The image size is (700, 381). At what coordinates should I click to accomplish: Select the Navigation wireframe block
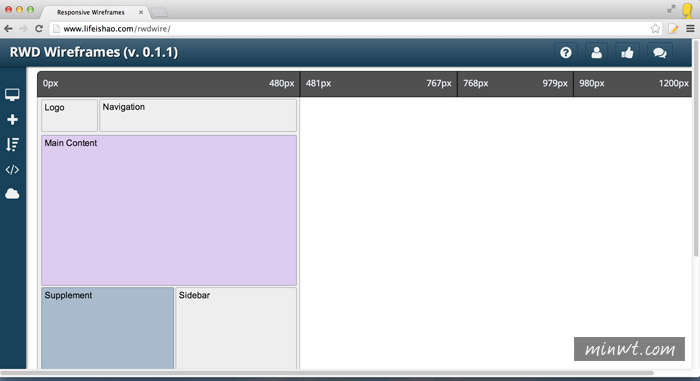click(x=198, y=115)
